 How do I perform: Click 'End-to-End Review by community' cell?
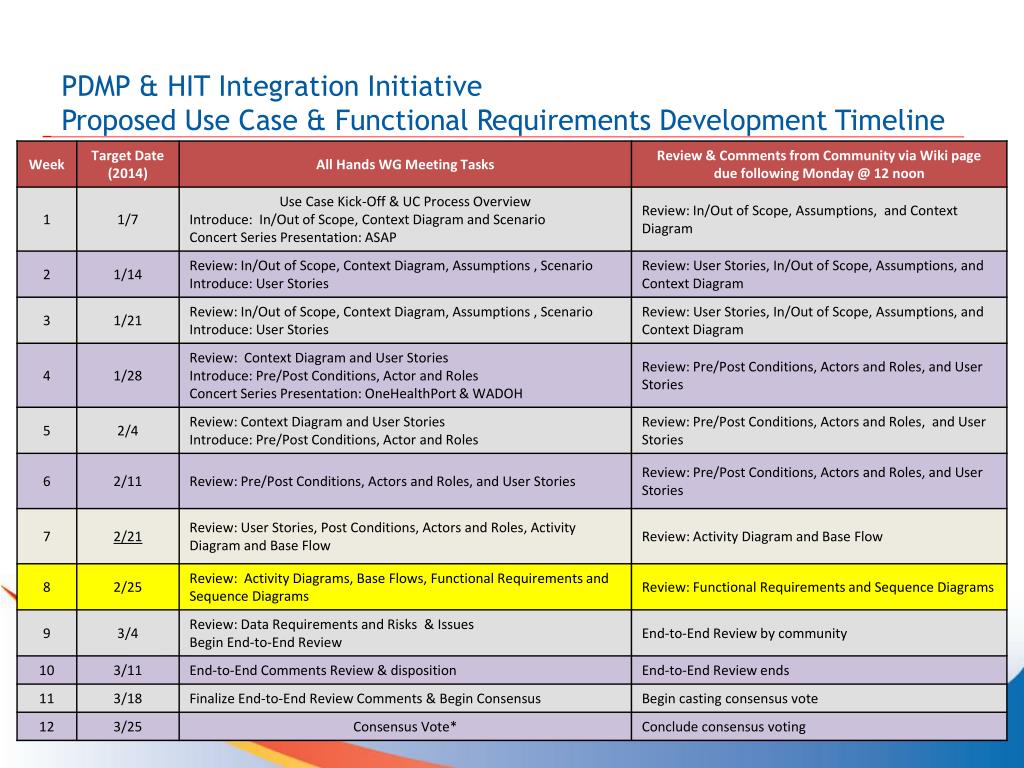819,633
